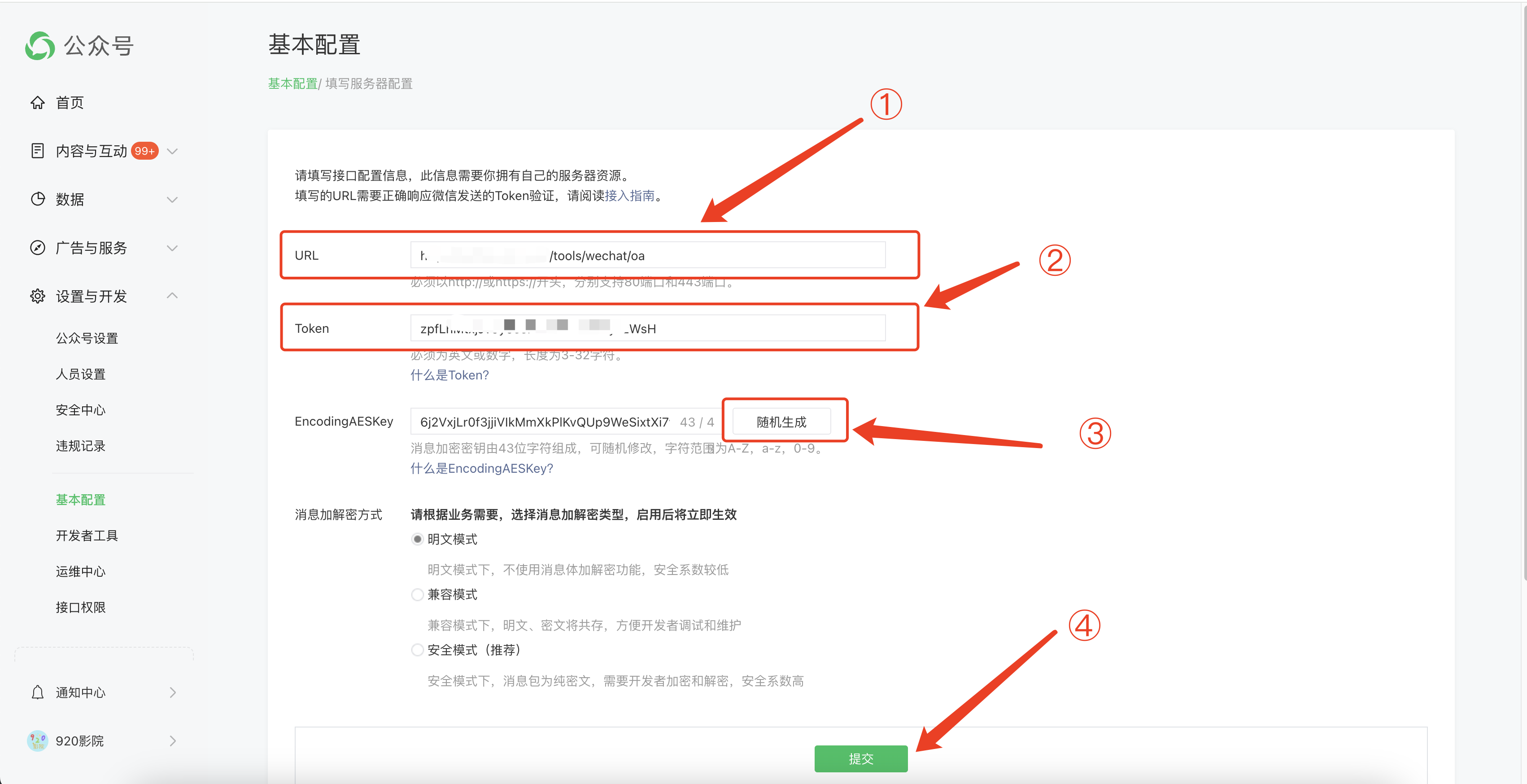The height and width of the screenshot is (784, 1527).
Task: Expand the 数据 menu chevron
Action: (172, 199)
